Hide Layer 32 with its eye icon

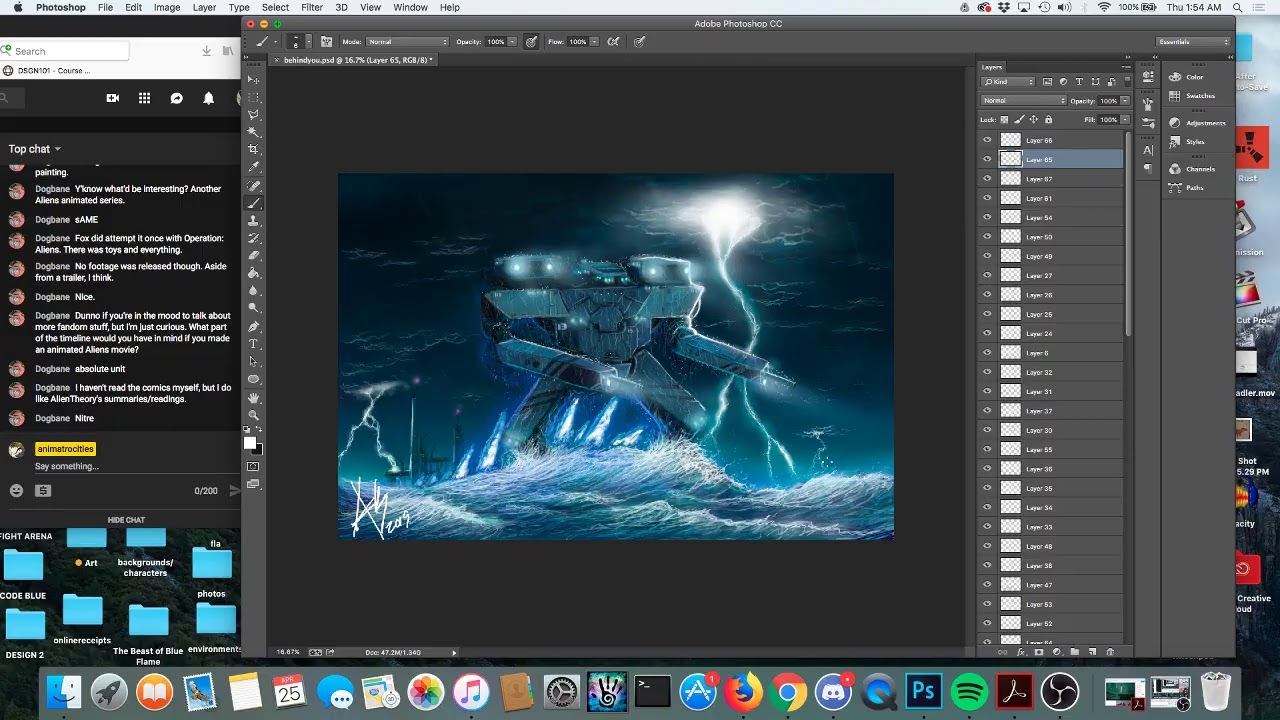(x=988, y=373)
